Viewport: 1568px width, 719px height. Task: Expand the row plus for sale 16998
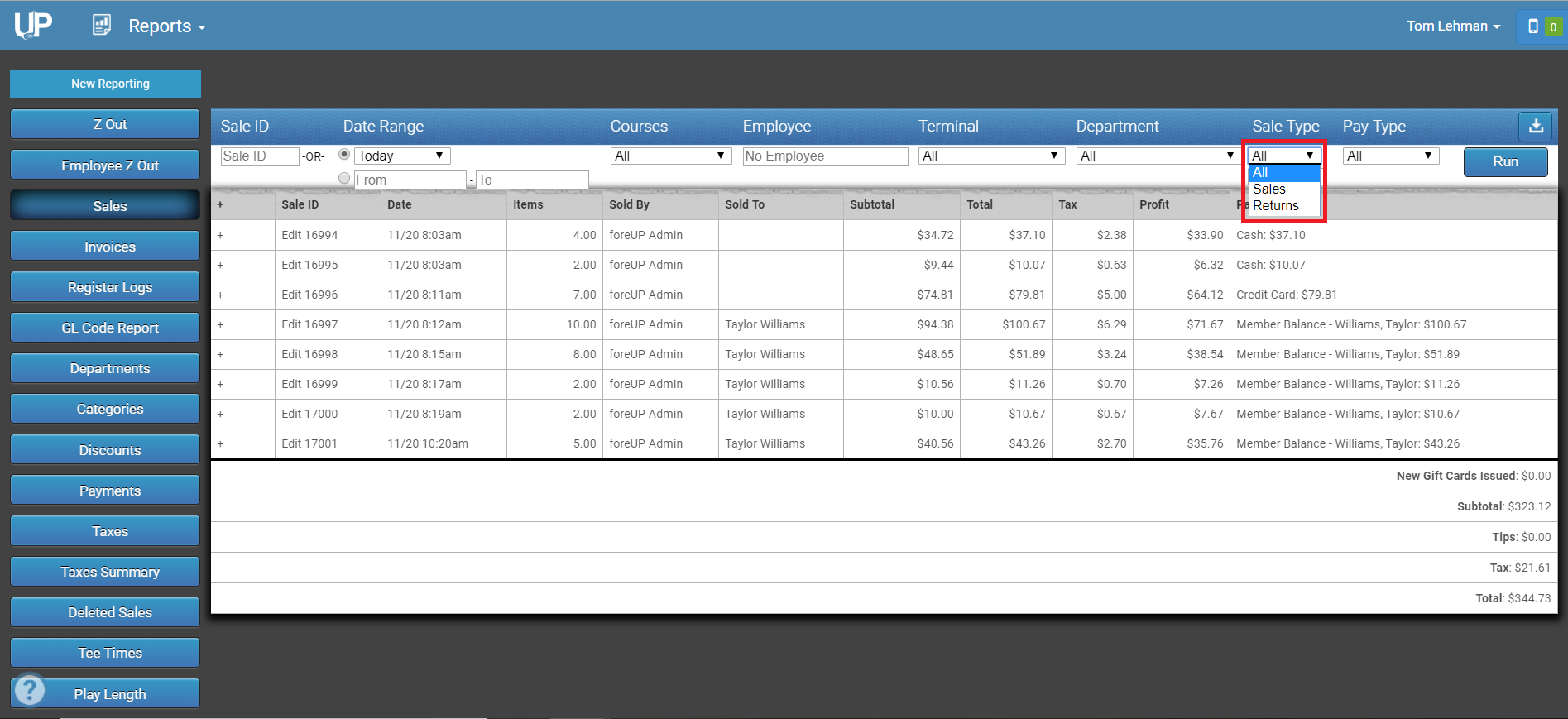pyautogui.click(x=221, y=354)
